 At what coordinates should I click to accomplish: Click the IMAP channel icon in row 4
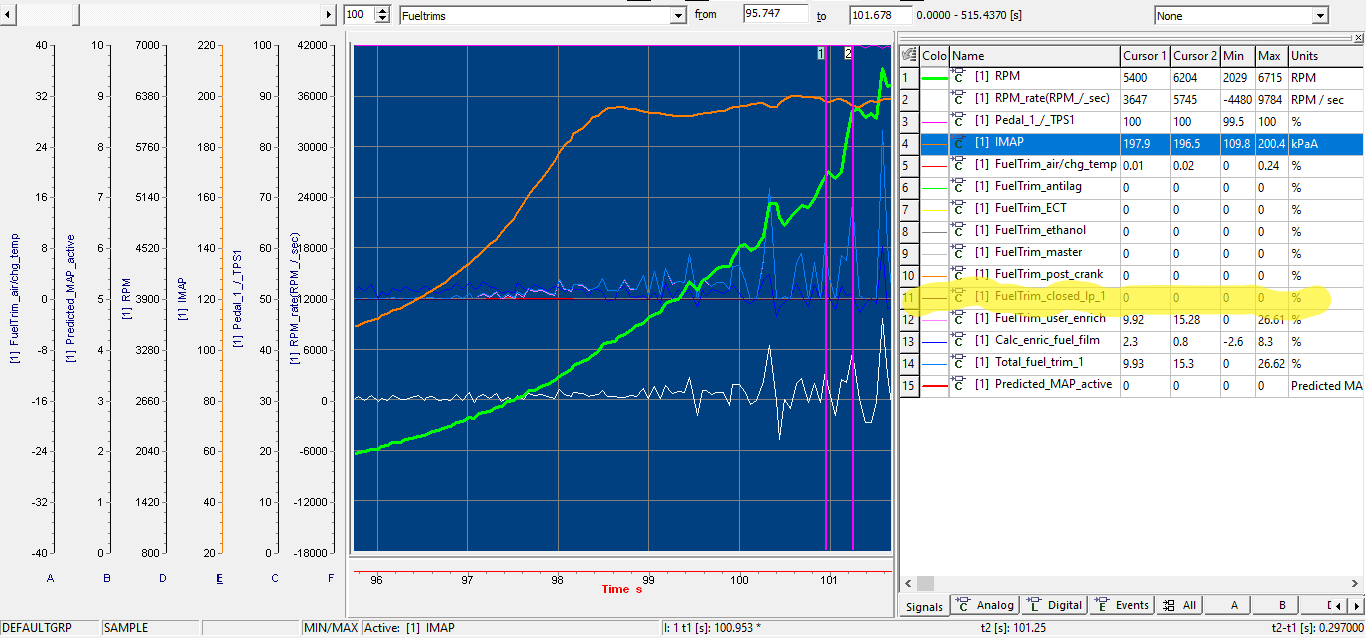click(x=959, y=143)
